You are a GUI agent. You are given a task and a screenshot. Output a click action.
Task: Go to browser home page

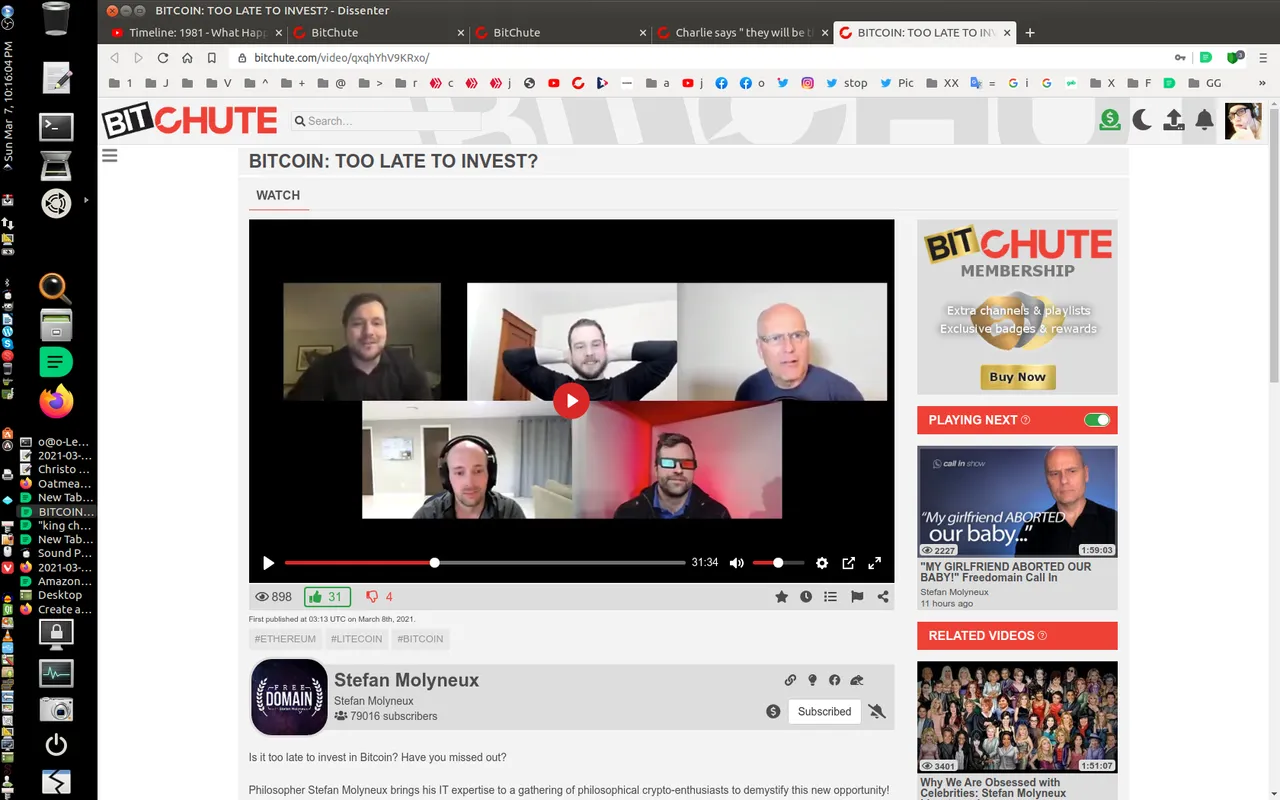pos(187,58)
